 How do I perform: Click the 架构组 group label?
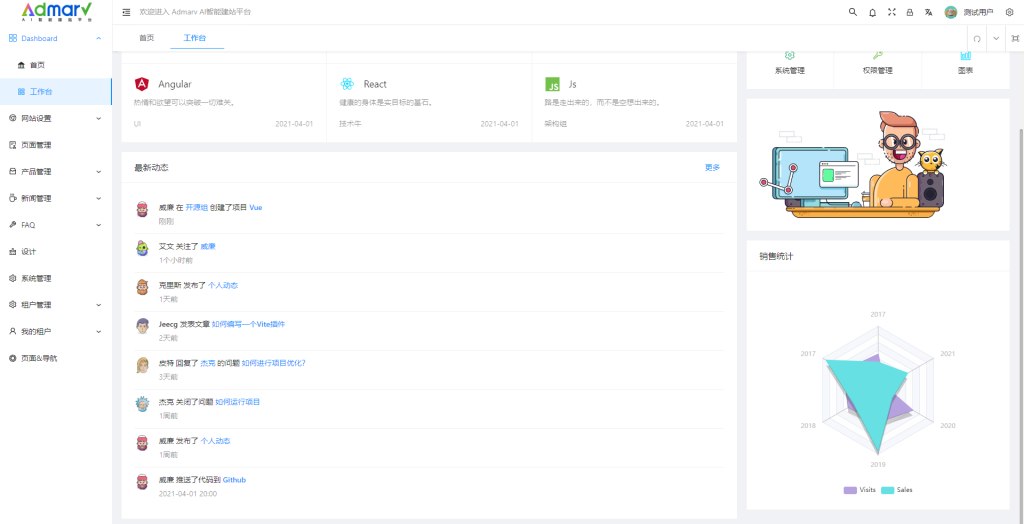[555, 123]
